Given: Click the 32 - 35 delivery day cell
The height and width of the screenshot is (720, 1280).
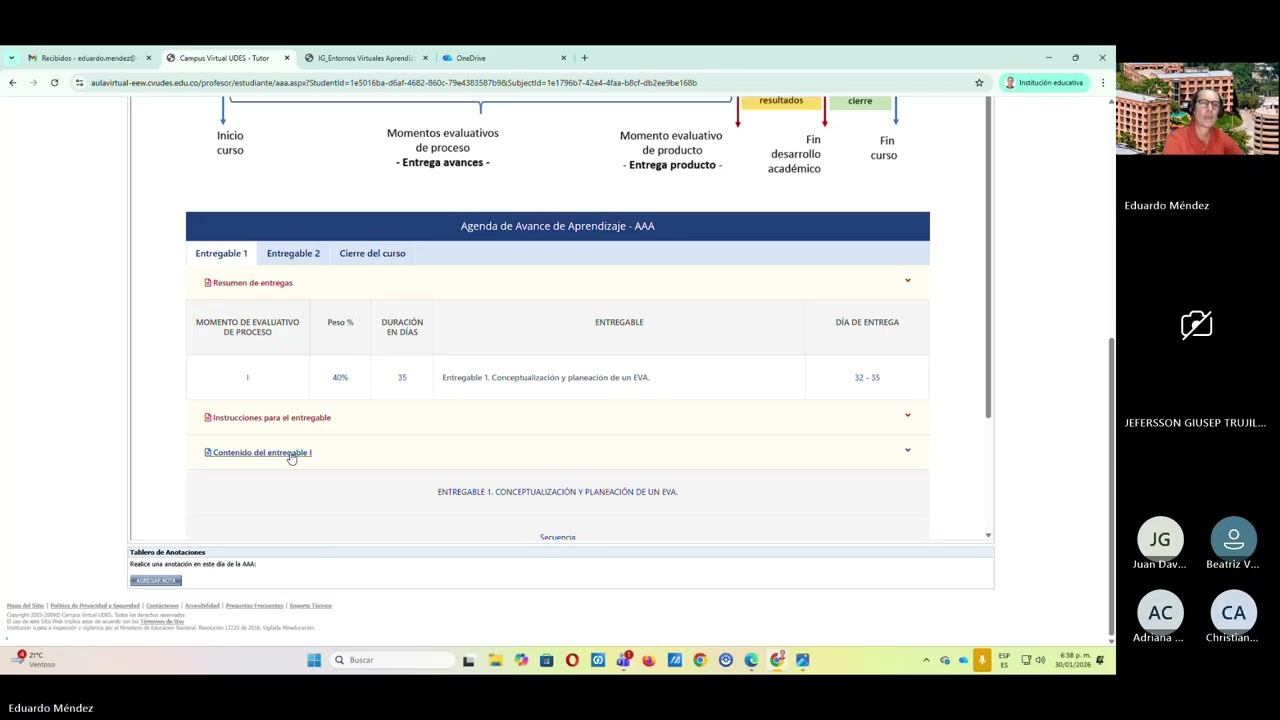Looking at the screenshot, I should (867, 377).
